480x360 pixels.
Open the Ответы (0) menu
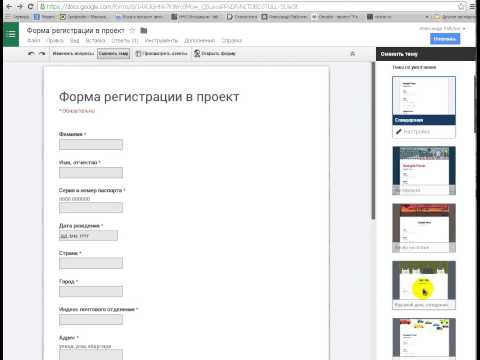pos(125,41)
